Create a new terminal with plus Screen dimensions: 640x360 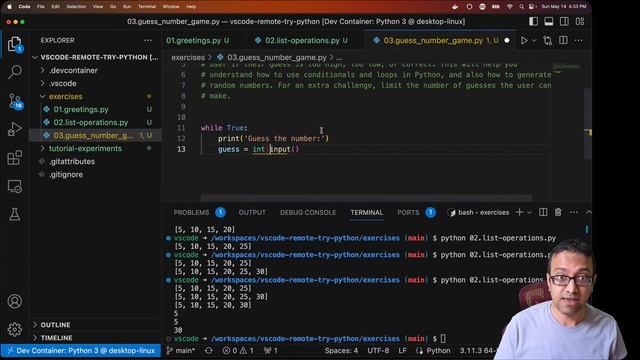519,212
